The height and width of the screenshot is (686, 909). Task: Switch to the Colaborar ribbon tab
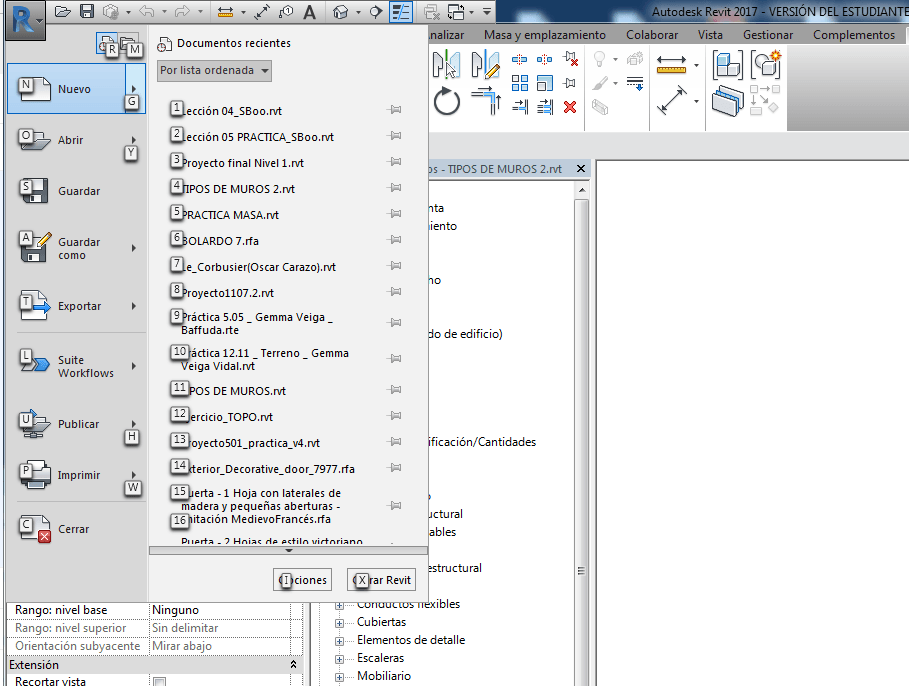click(652, 35)
